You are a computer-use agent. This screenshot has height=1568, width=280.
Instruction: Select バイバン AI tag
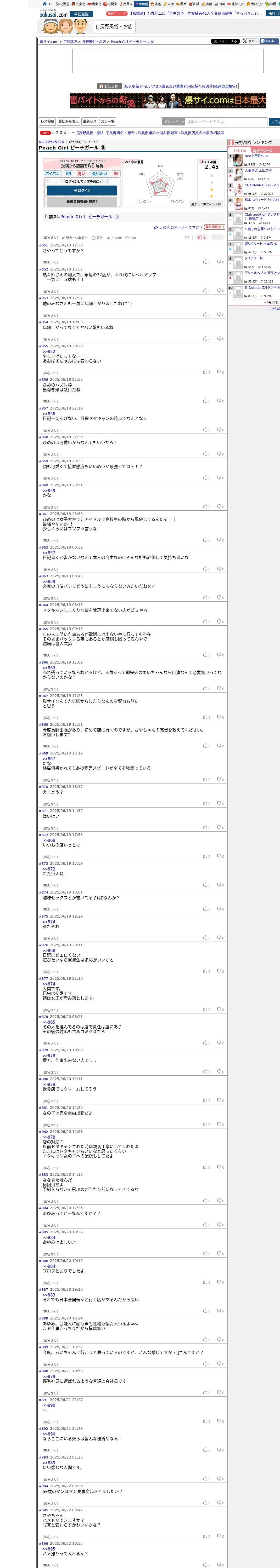[x=52, y=174]
